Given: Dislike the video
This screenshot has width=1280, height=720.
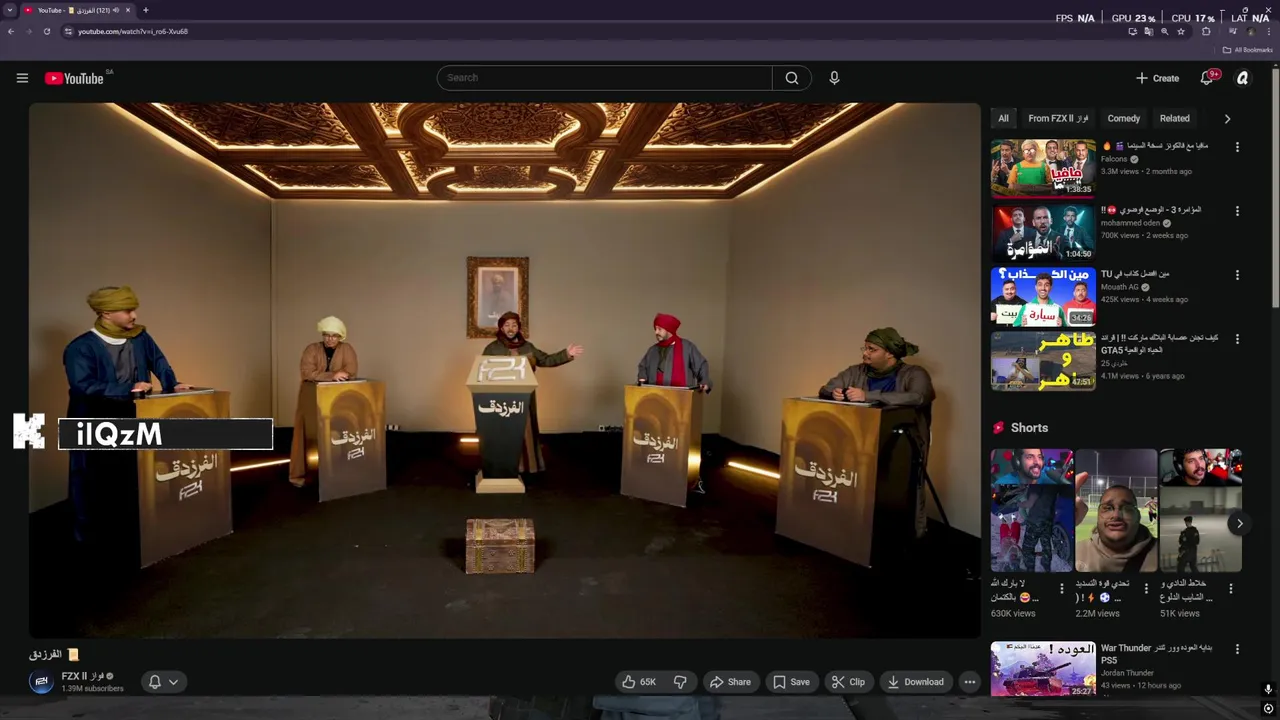Looking at the screenshot, I should 680,682.
